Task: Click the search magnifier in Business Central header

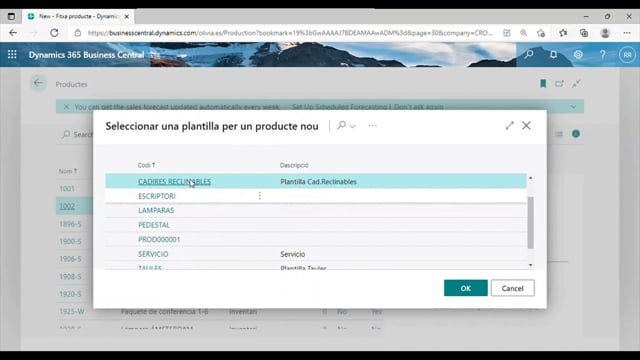Action: pos(529,54)
